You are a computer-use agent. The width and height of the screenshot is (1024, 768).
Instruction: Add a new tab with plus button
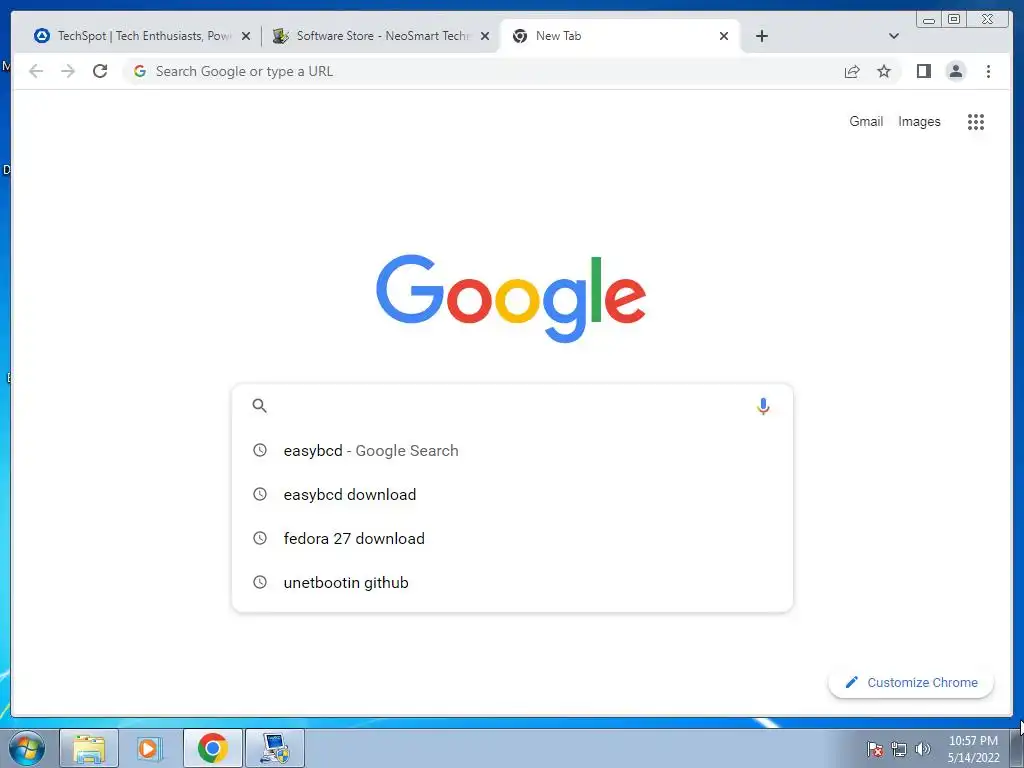click(x=761, y=36)
